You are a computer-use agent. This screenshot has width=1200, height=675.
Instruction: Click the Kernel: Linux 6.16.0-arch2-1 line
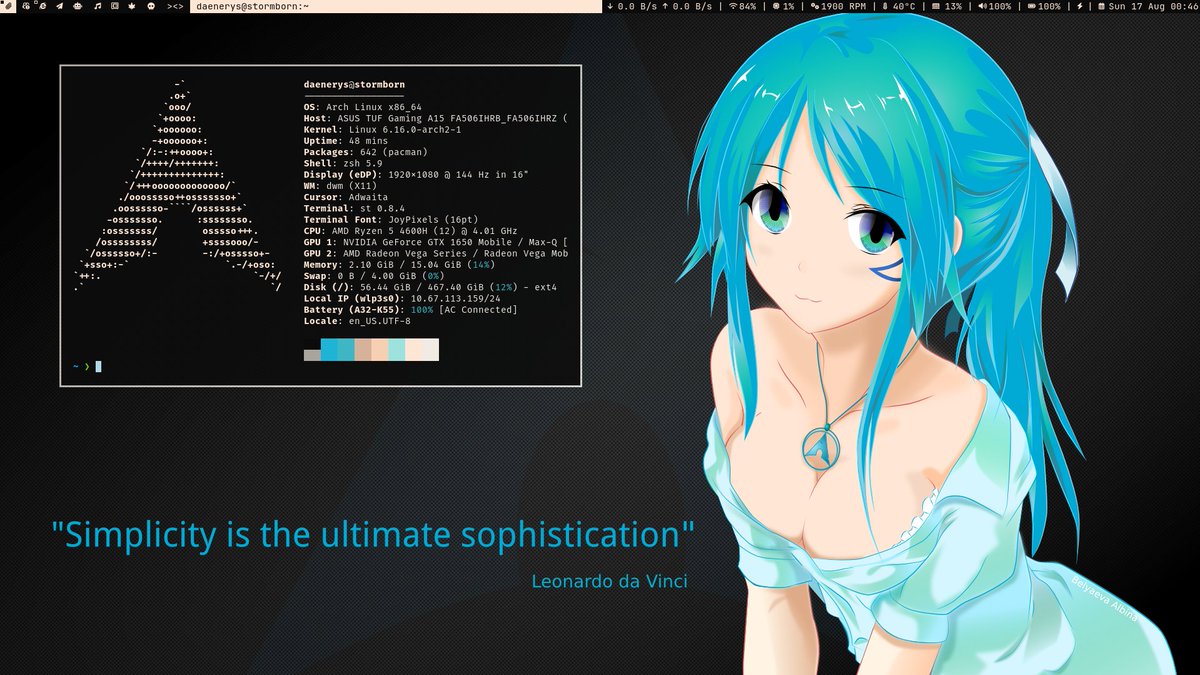coord(382,130)
